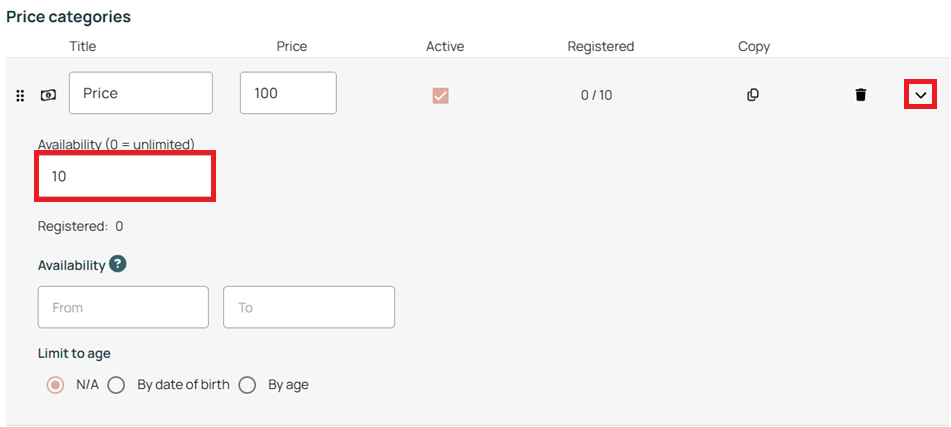Click the money icon beside the Title field
Image resolution: width=951 pixels, height=427 pixels.
[x=48, y=95]
